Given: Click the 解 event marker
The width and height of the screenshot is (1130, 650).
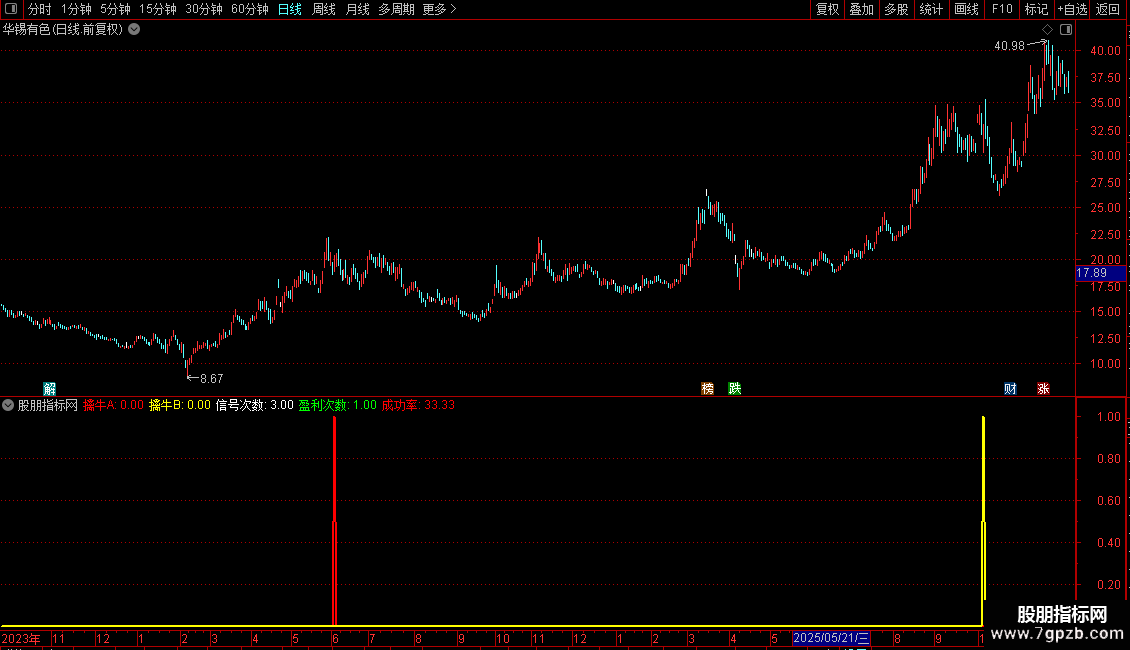Looking at the screenshot, I should [50, 388].
